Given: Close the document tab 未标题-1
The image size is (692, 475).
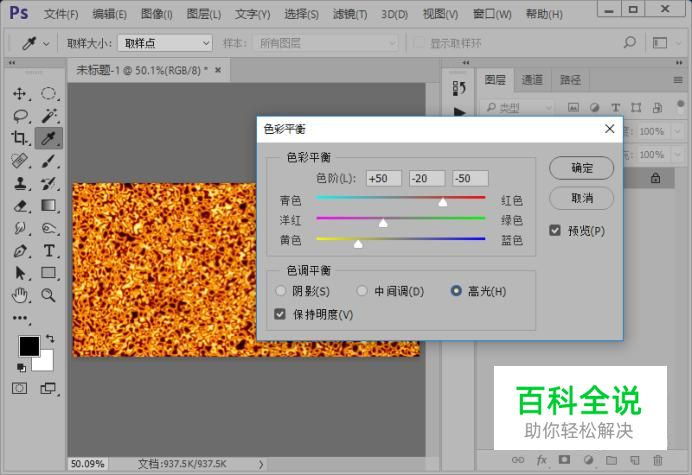Looking at the screenshot, I should [218, 70].
